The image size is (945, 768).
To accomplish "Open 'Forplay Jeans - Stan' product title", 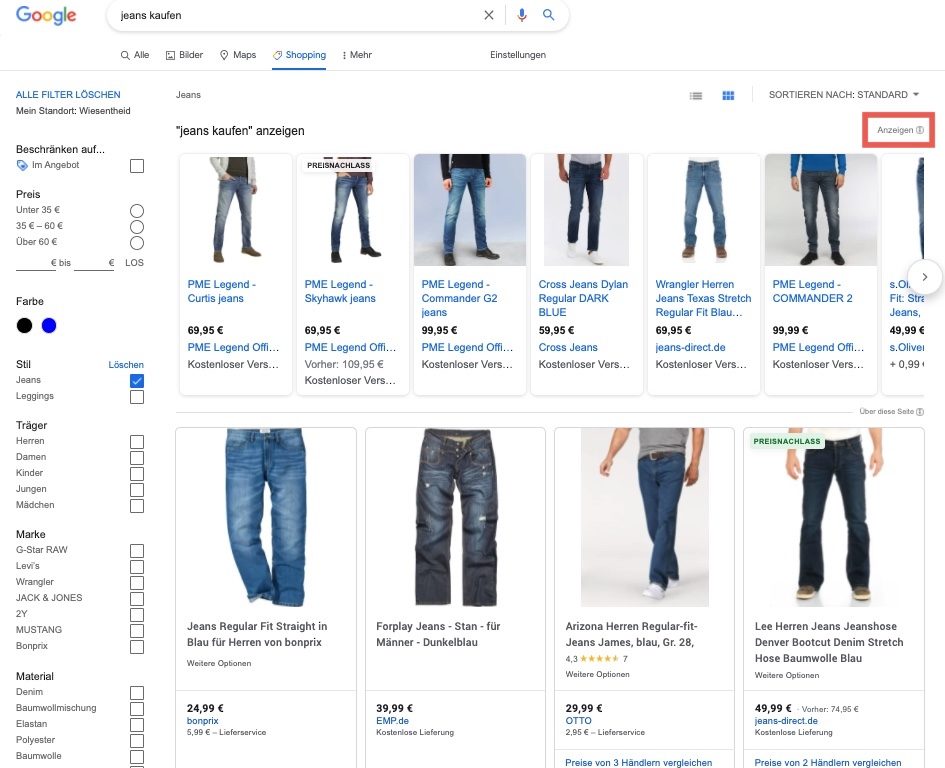I will pos(438,634).
